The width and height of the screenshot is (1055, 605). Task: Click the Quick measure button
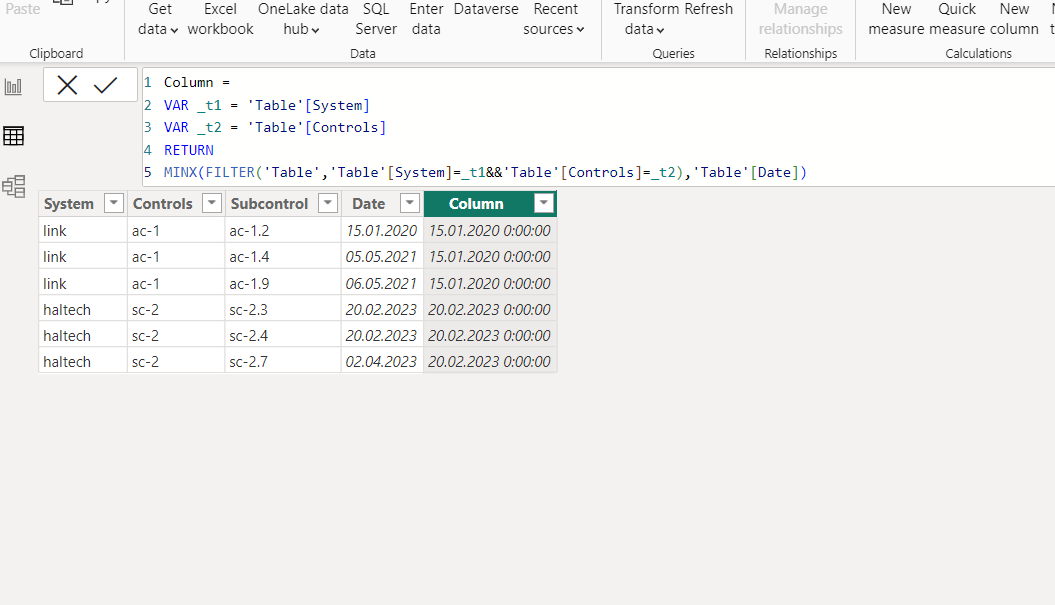click(957, 19)
